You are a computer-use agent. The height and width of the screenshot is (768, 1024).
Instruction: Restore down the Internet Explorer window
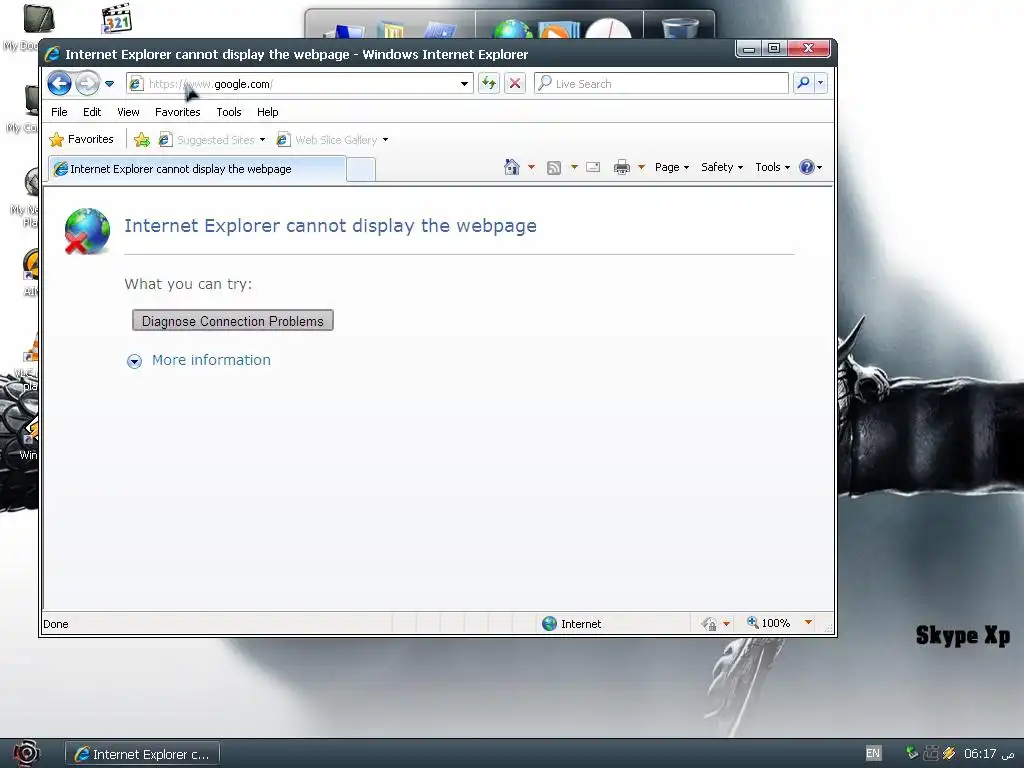click(774, 48)
